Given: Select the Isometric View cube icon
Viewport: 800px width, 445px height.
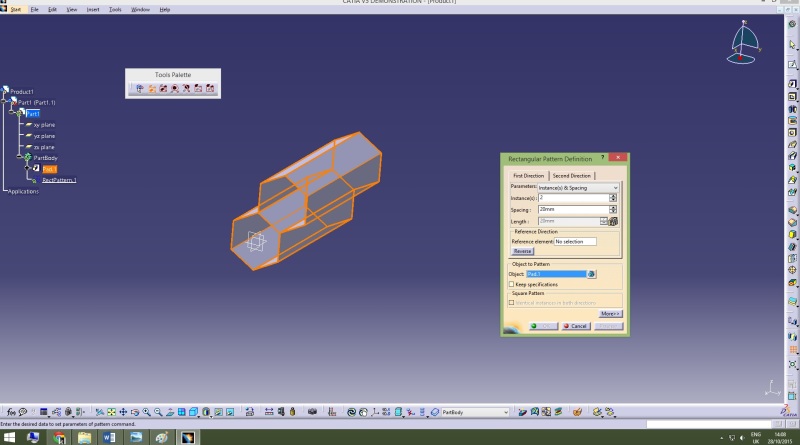Looking at the screenshot, I should [193, 412].
